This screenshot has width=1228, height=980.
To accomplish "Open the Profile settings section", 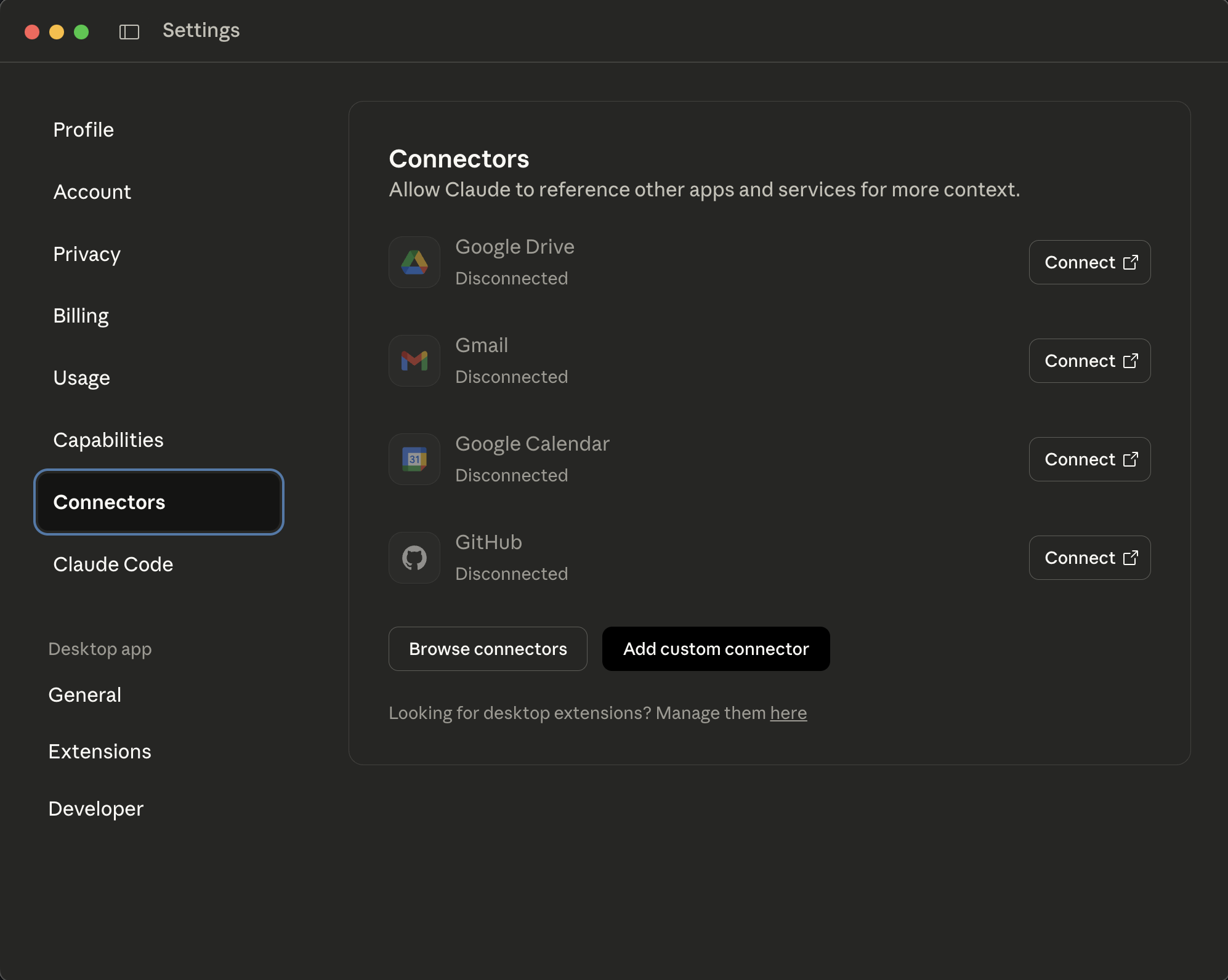I will 84,130.
